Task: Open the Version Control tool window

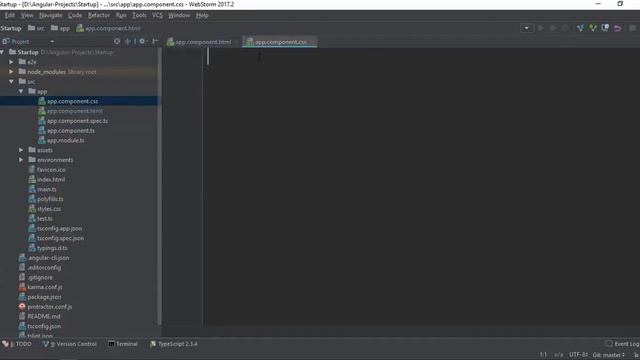Action: click(70, 344)
